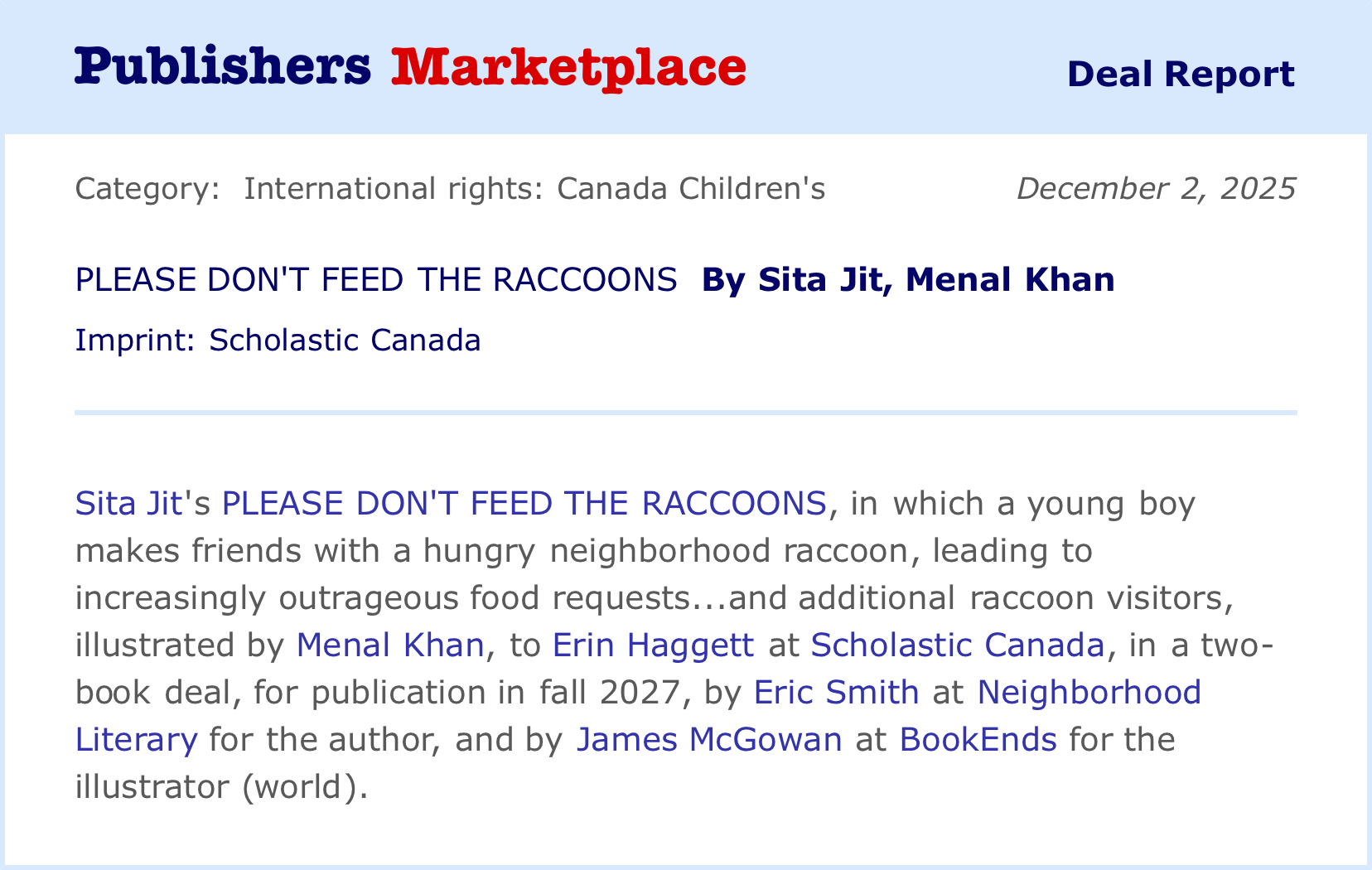This screenshot has height=870, width=1372.
Task: Open the Menal Khan illustrator link in the paragraph
Action: coord(389,645)
